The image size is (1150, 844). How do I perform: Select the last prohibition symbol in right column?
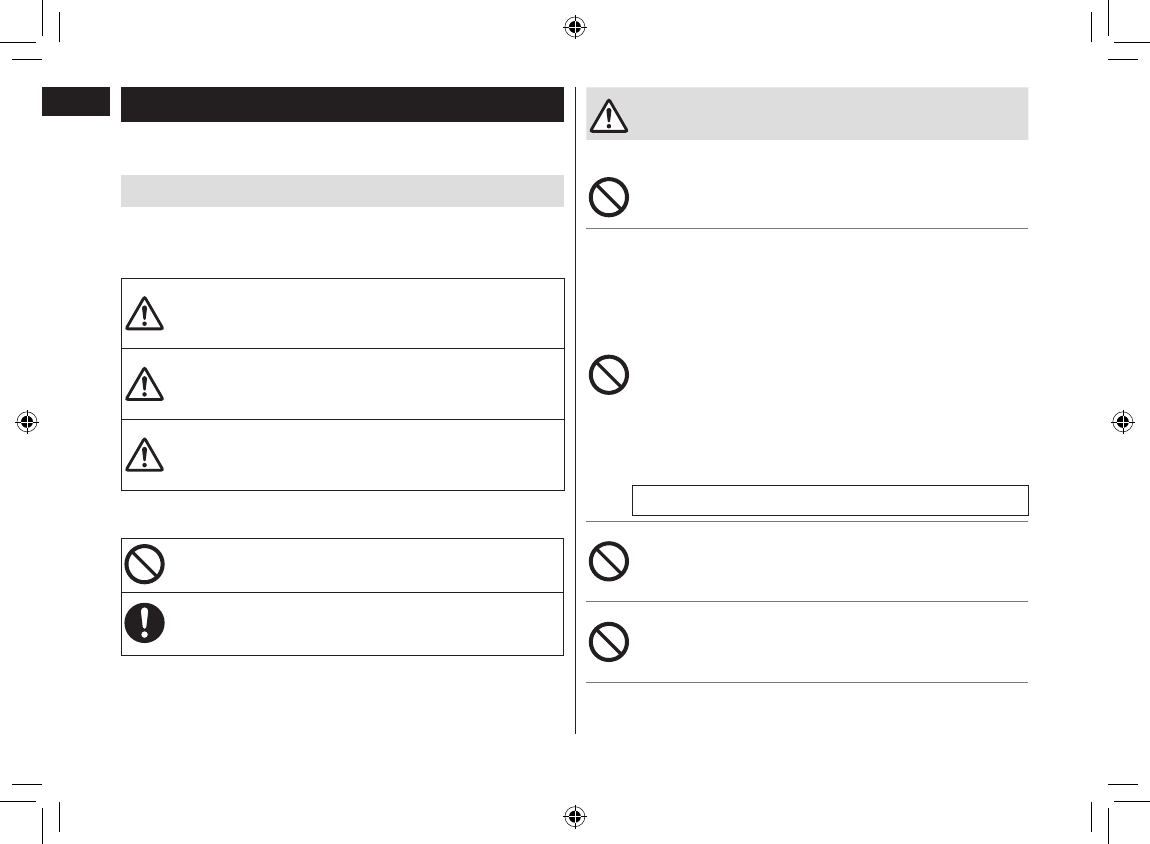(x=609, y=641)
